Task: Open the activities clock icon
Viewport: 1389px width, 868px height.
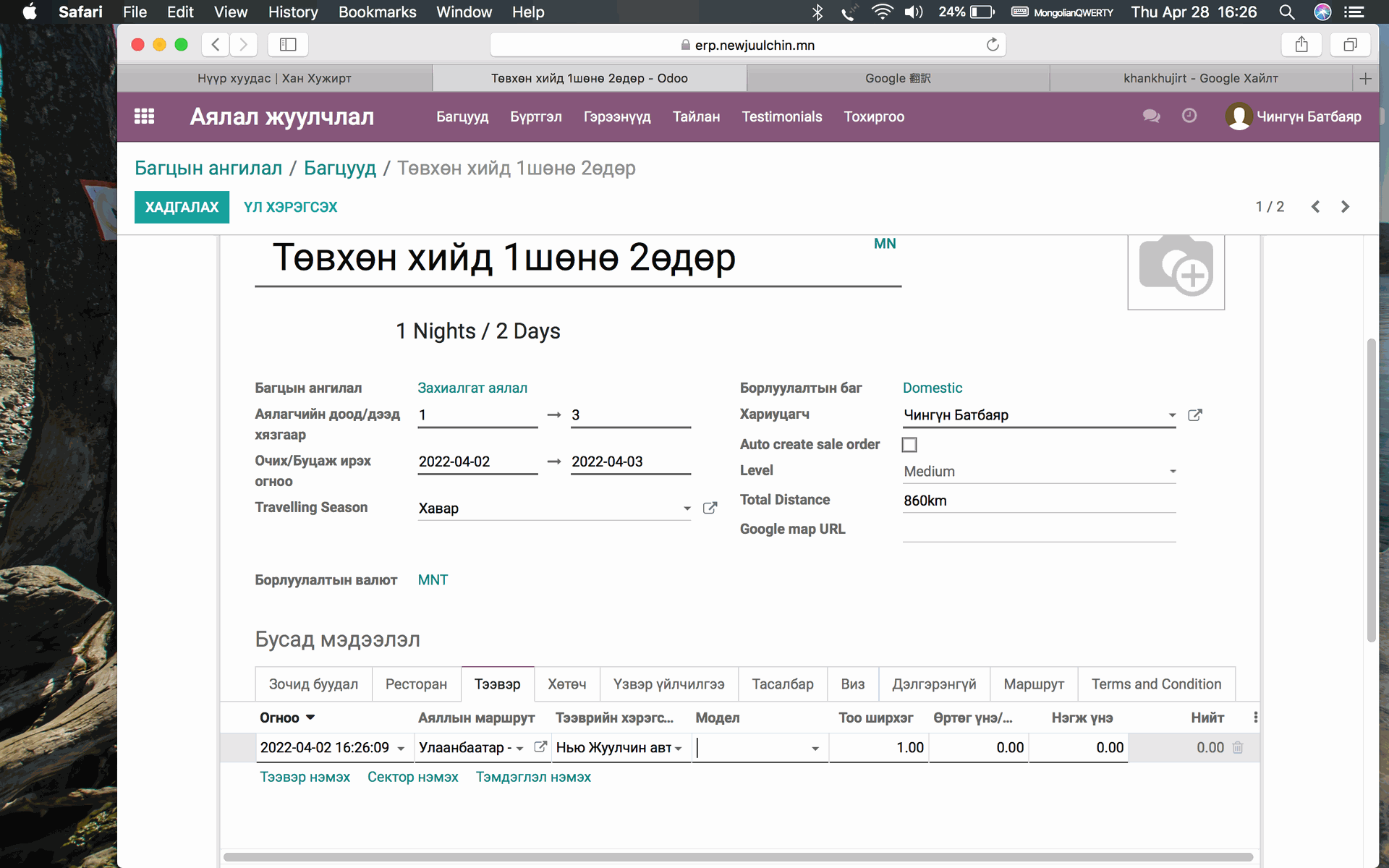Action: click(1189, 116)
